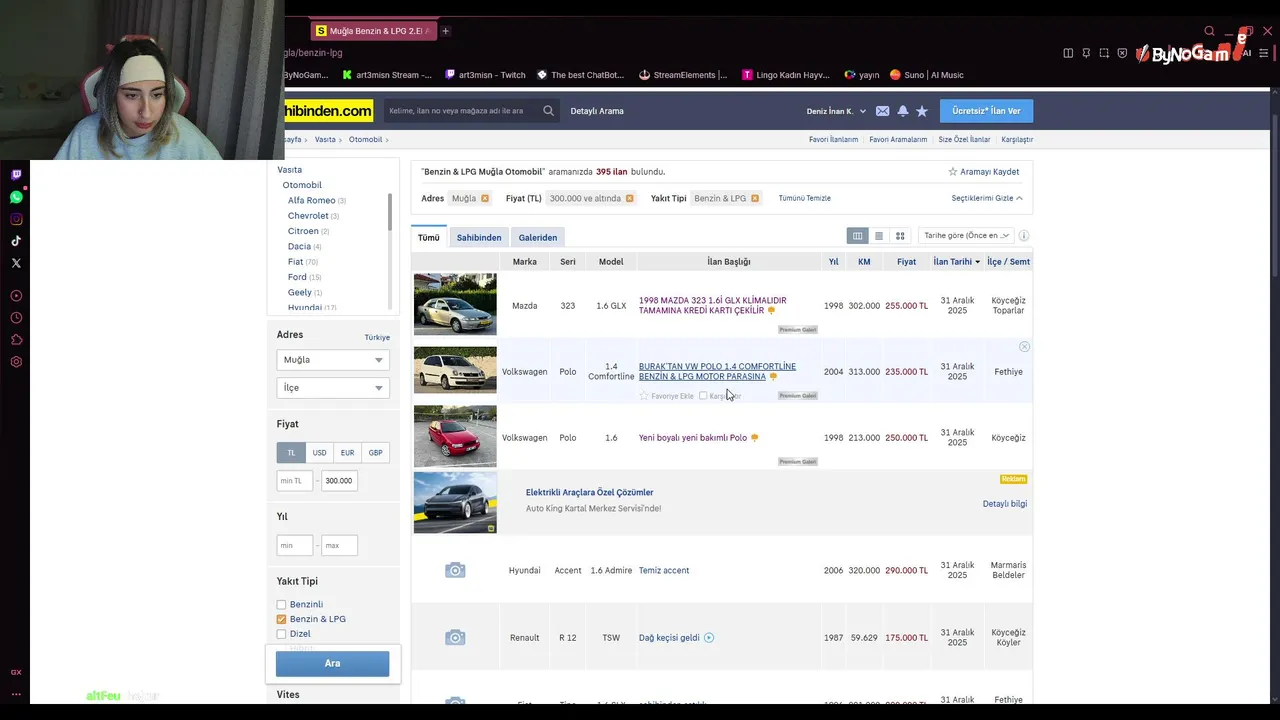Screen dimensions: 1280x720
Task: Select Fiat in the brand list
Action: 295,262
